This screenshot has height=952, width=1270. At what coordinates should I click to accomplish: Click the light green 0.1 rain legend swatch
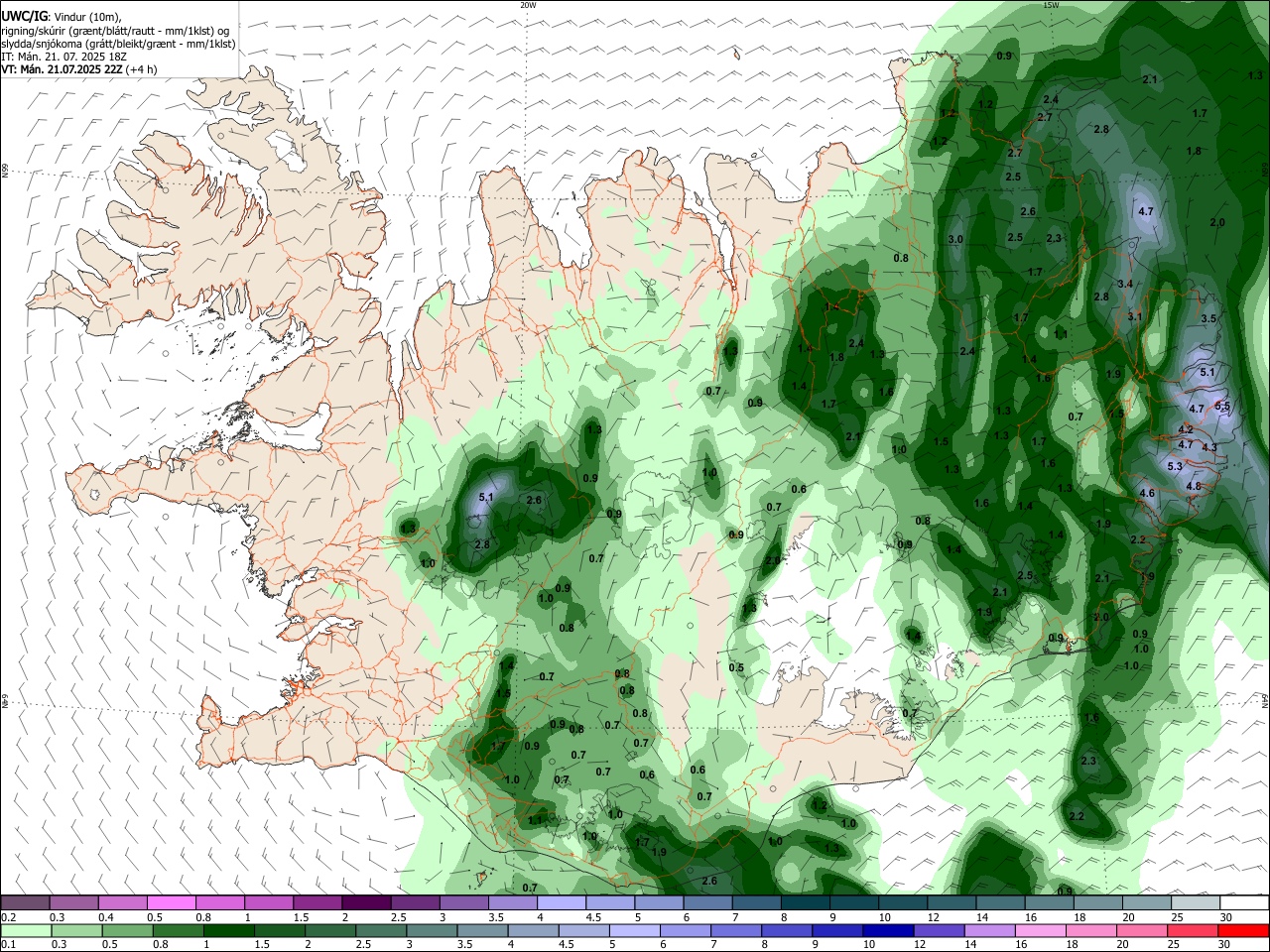(x=25, y=930)
